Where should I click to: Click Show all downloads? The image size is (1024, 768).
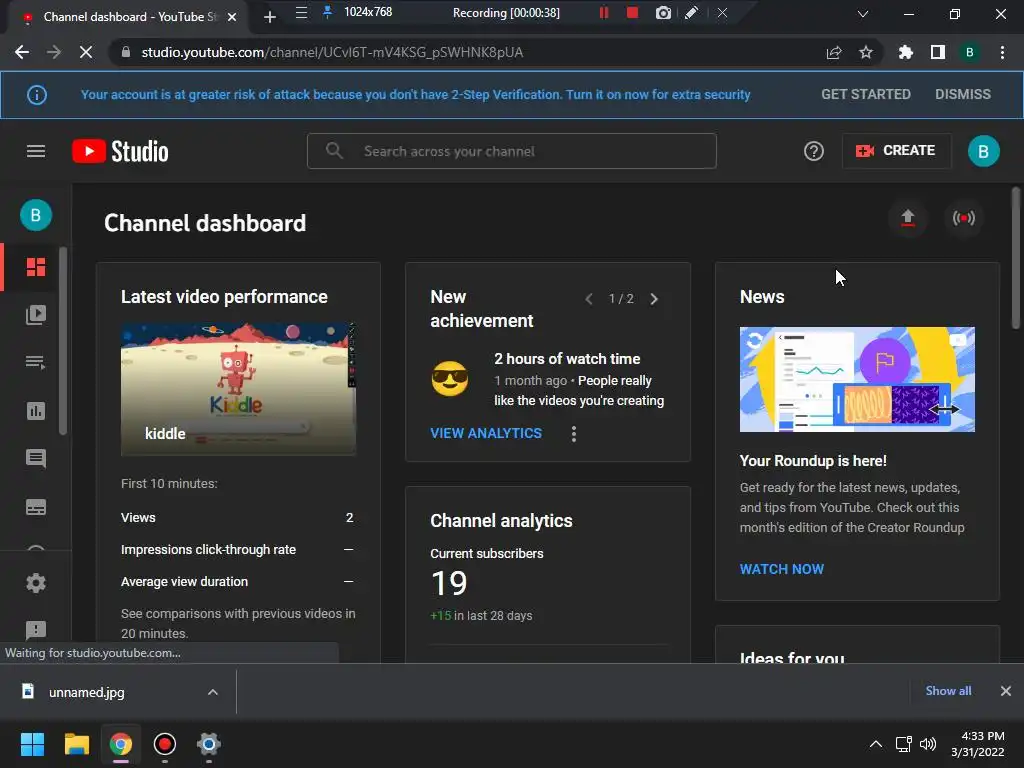coord(948,691)
